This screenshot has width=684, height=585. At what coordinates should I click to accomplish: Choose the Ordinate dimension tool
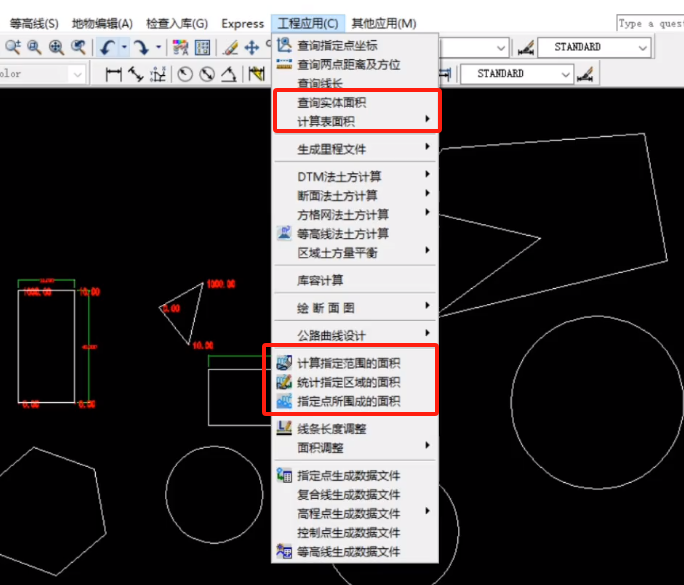click(157, 75)
